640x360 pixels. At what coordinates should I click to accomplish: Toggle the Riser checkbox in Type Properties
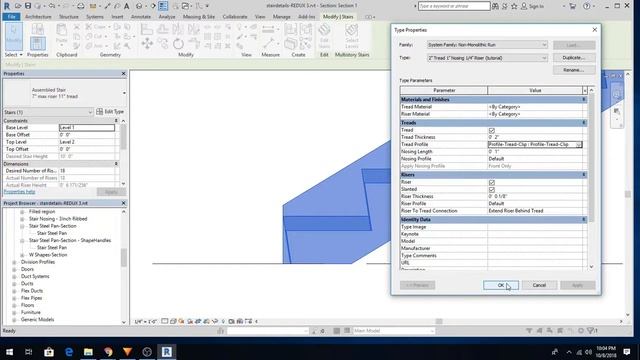491,182
